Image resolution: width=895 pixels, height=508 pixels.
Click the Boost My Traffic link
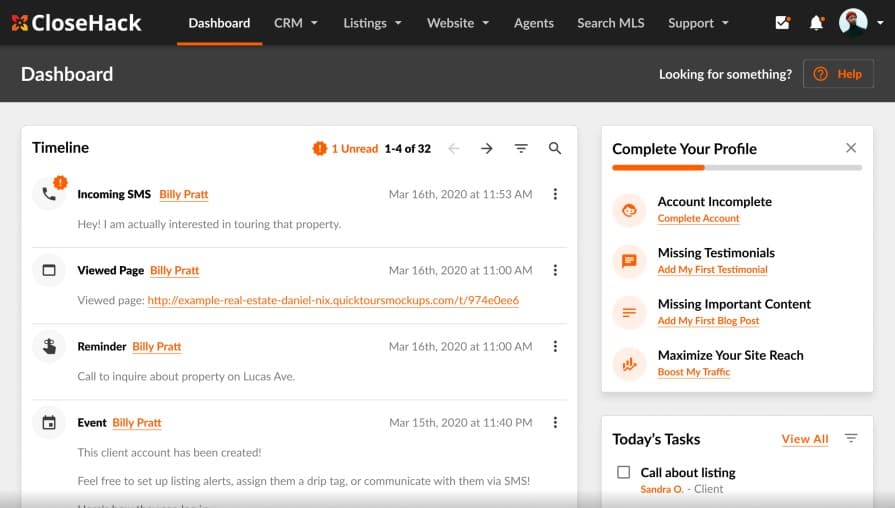(694, 372)
